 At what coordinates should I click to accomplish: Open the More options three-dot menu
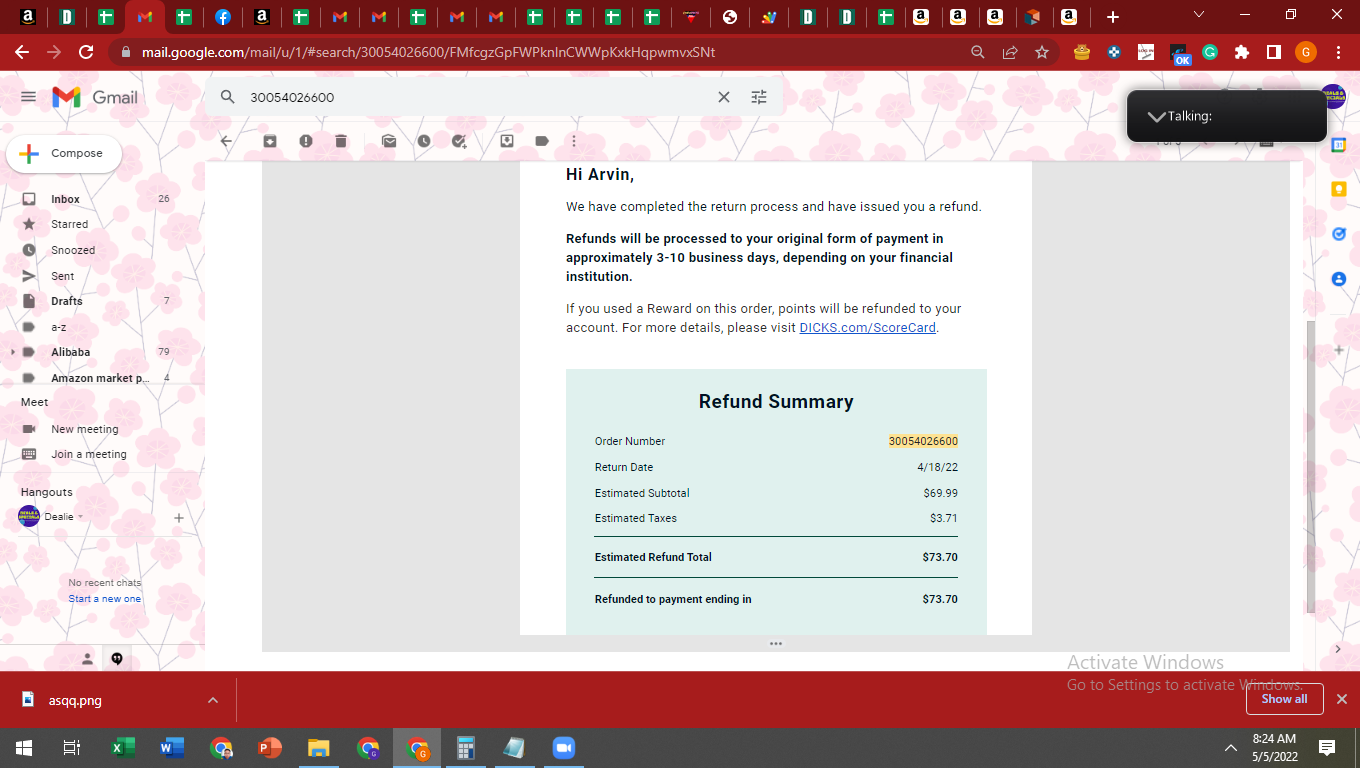574,141
